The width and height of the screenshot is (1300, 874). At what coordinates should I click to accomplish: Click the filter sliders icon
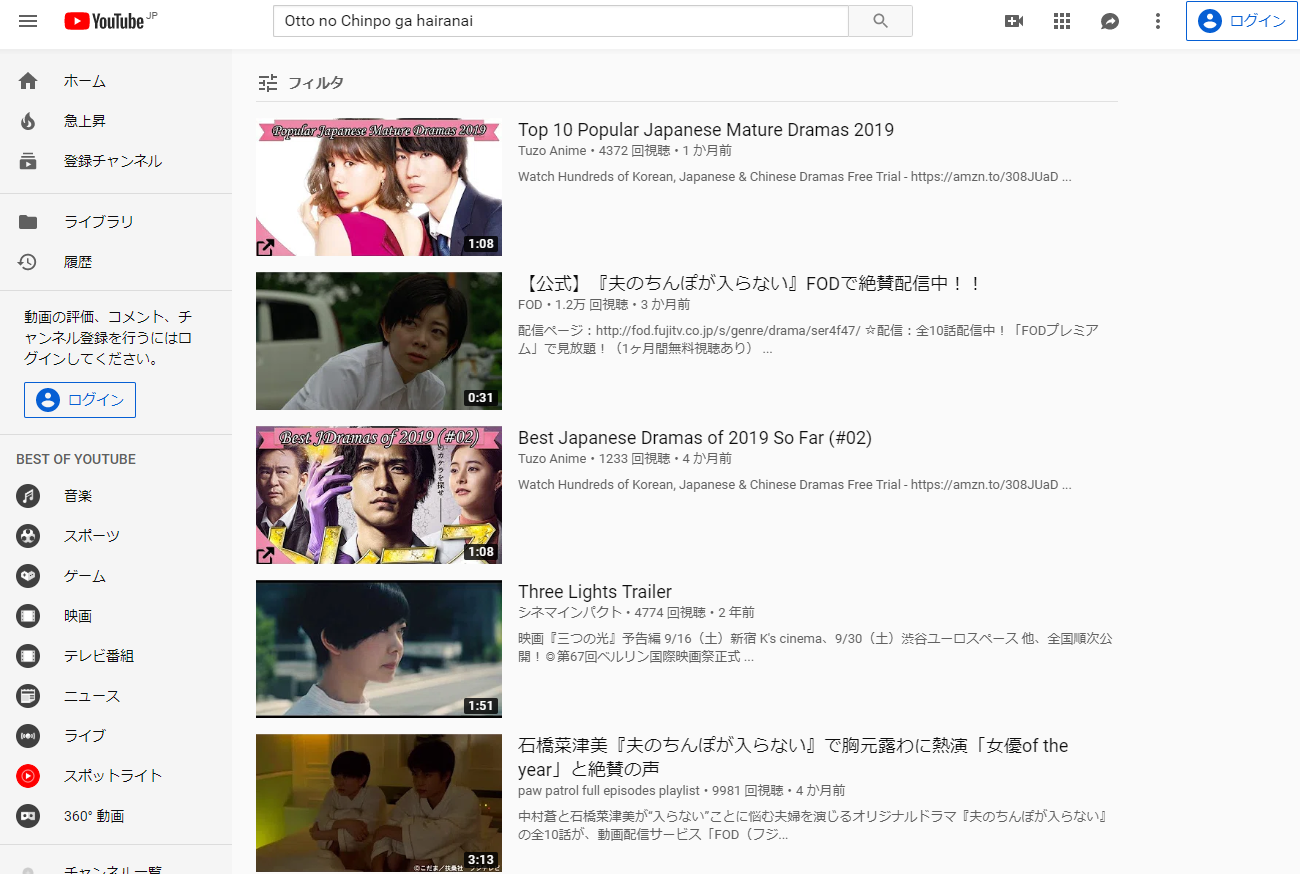click(x=267, y=83)
